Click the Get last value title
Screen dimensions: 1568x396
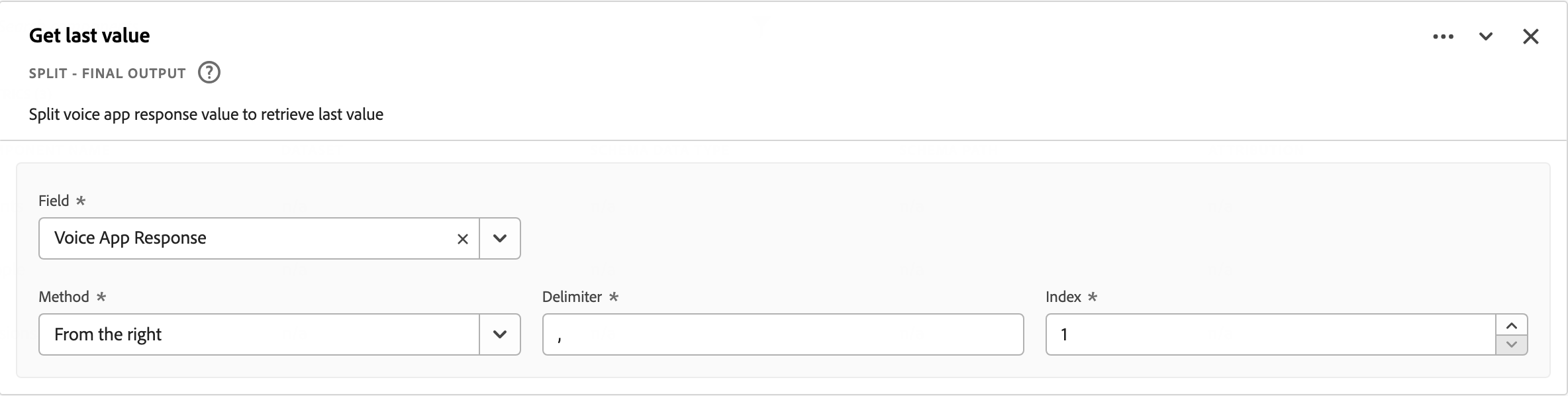point(89,36)
